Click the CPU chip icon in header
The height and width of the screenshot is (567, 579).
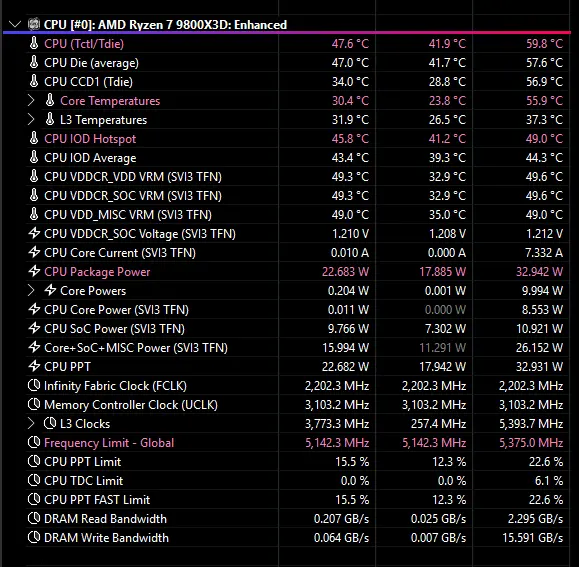[x=34, y=24]
